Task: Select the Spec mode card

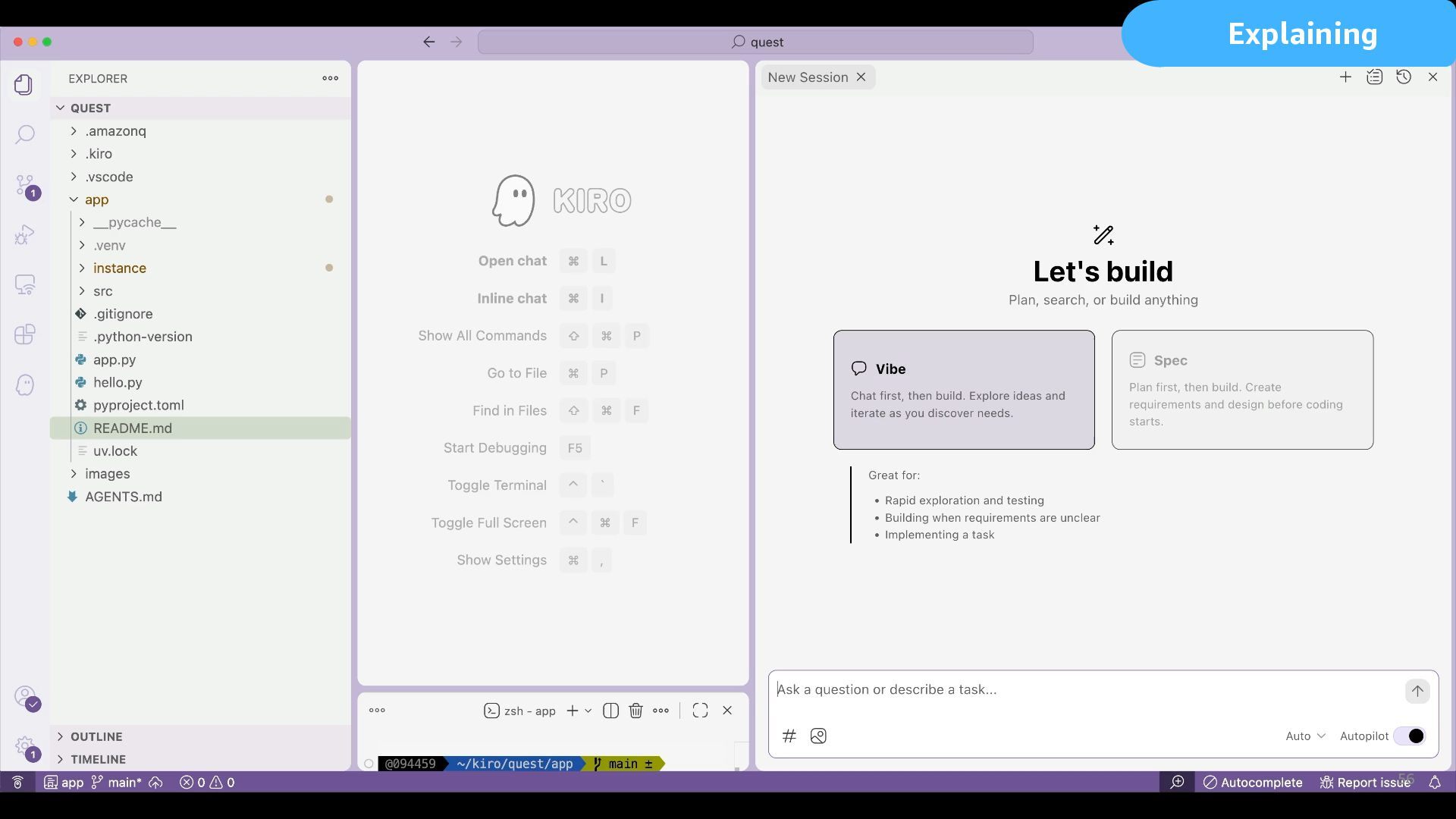Action: pyautogui.click(x=1241, y=390)
